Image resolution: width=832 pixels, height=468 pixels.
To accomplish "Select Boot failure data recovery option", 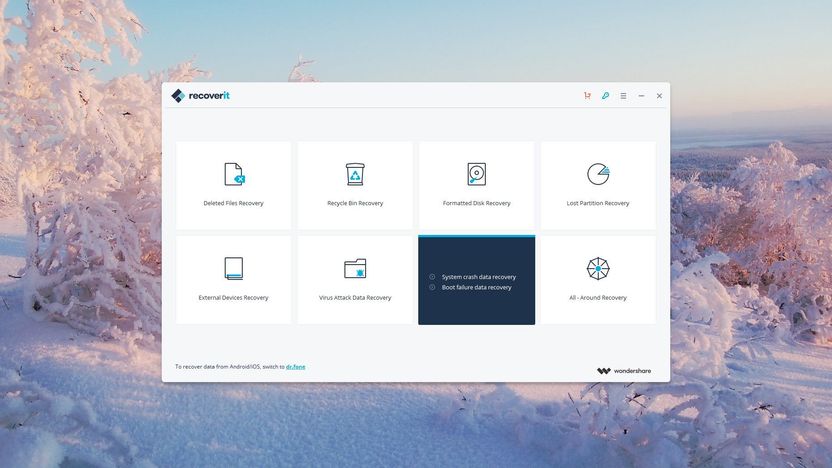I will pos(476,288).
